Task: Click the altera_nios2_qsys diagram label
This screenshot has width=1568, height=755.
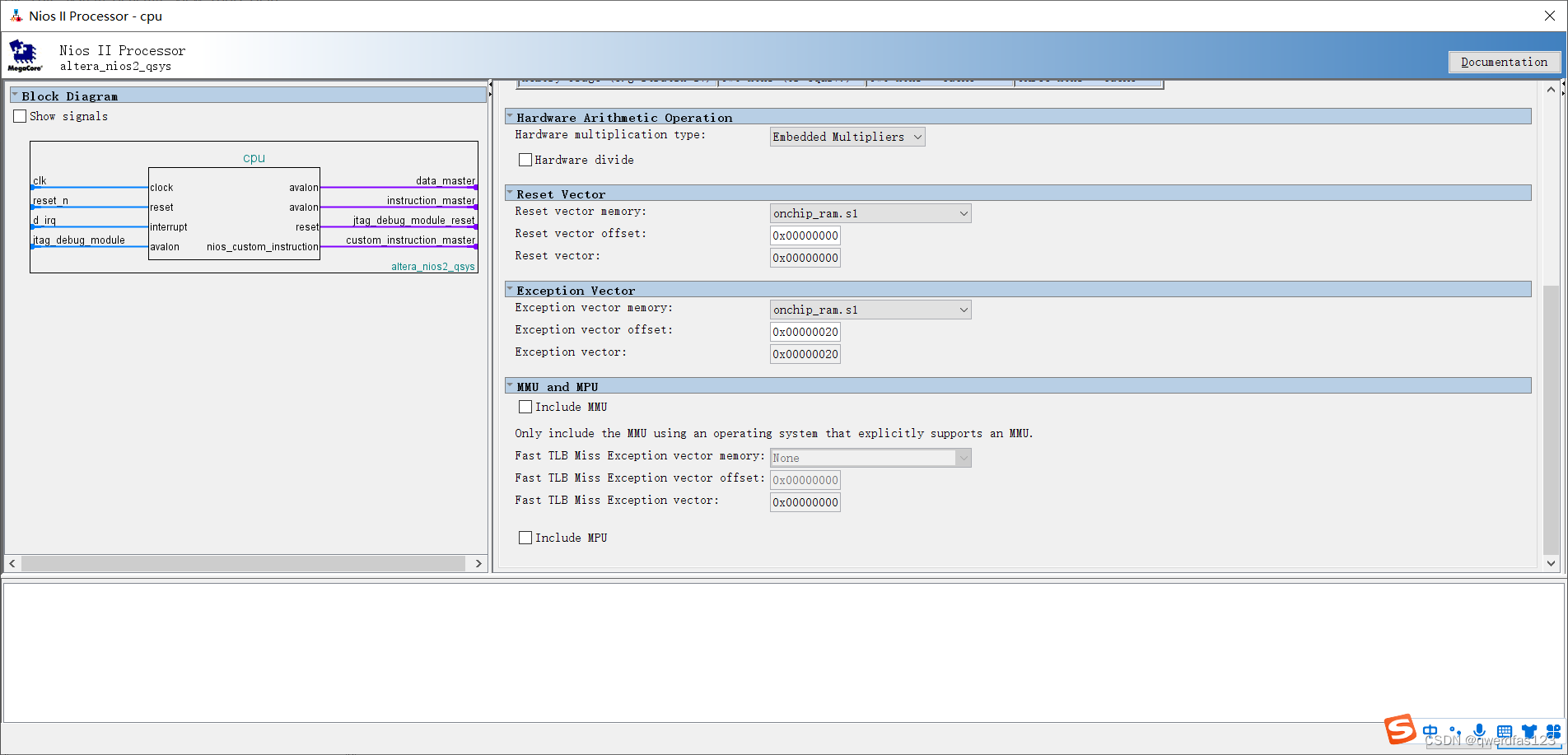Action: (x=432, y=266)
